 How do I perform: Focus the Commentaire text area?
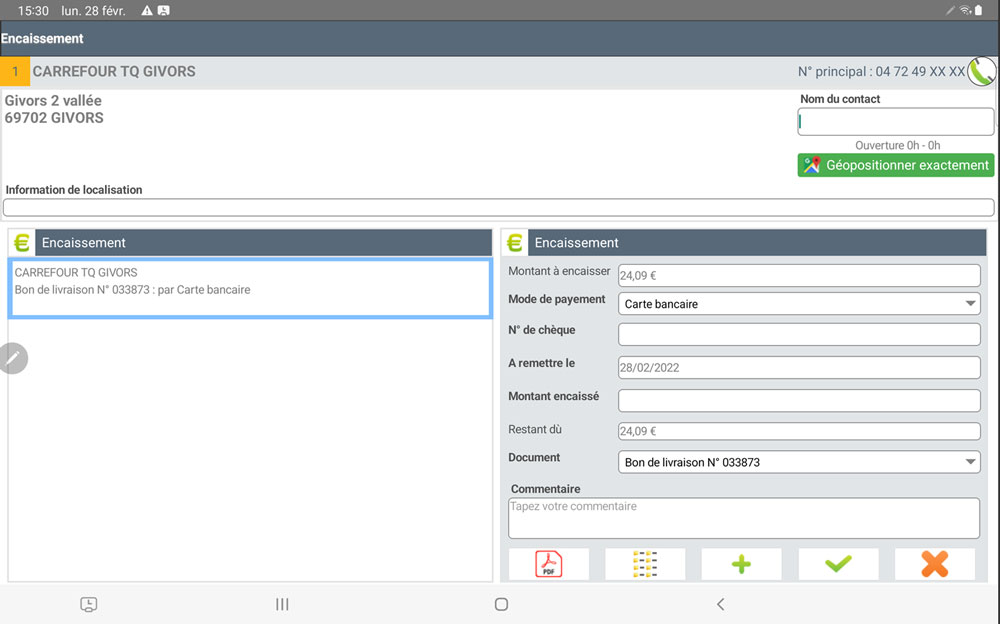click(x=744, y=518)
